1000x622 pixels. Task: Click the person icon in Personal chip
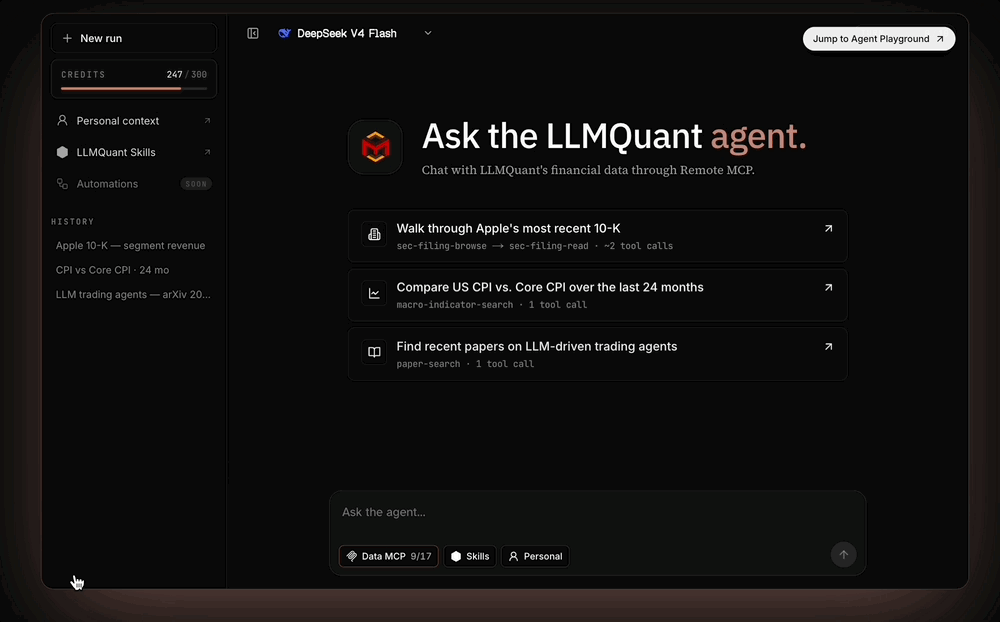click(513, 556)
